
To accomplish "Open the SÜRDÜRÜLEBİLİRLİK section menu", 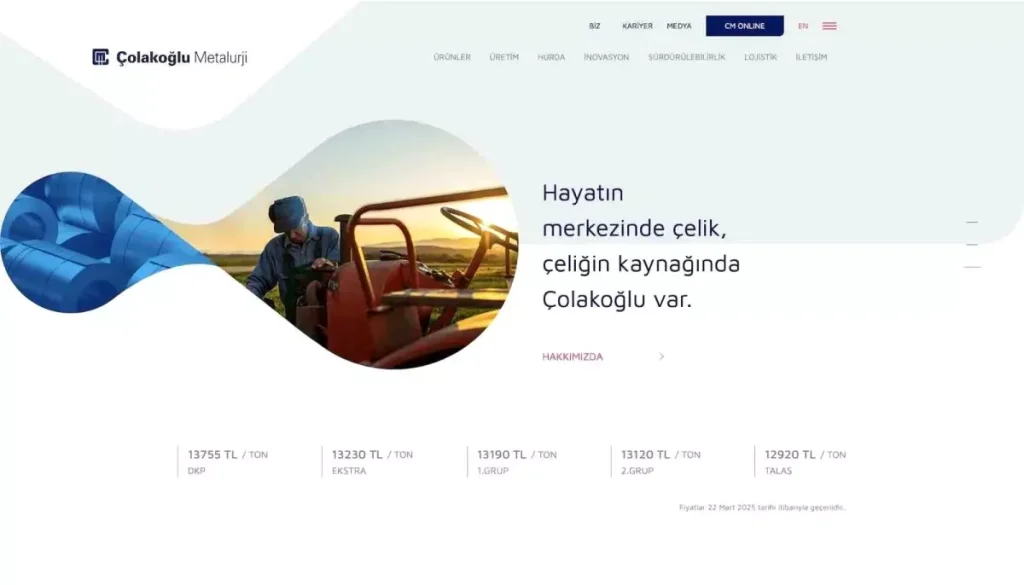I will (x=688, y=58).
